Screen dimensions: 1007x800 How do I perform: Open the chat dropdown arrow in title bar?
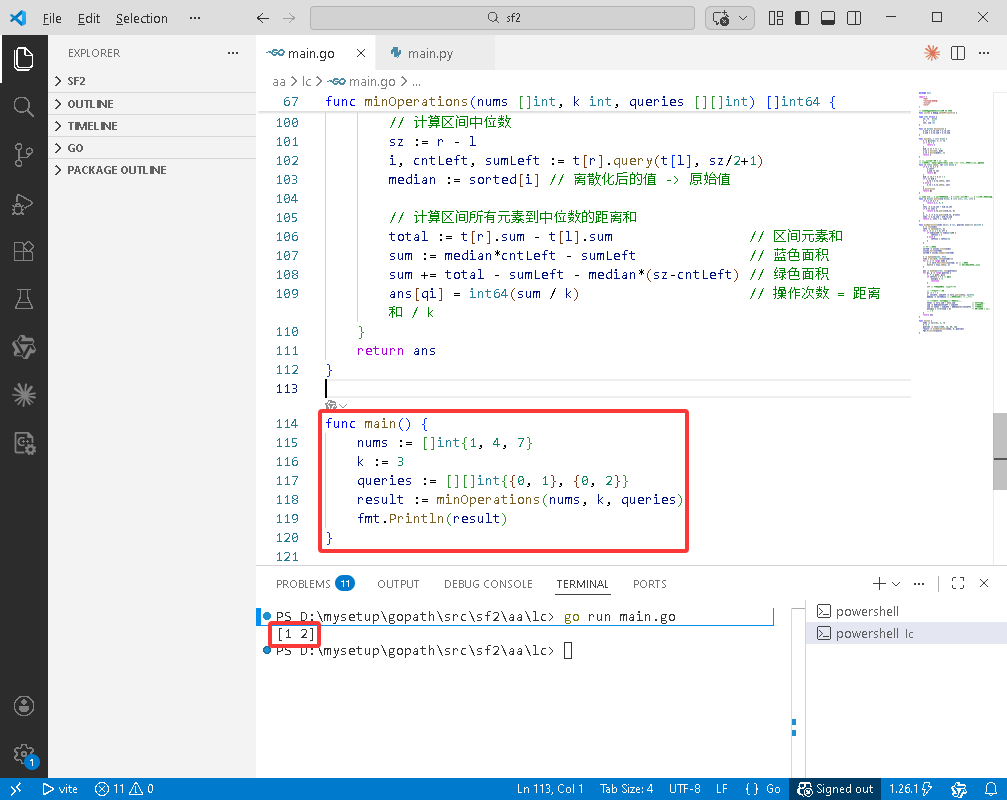(743, 18)
